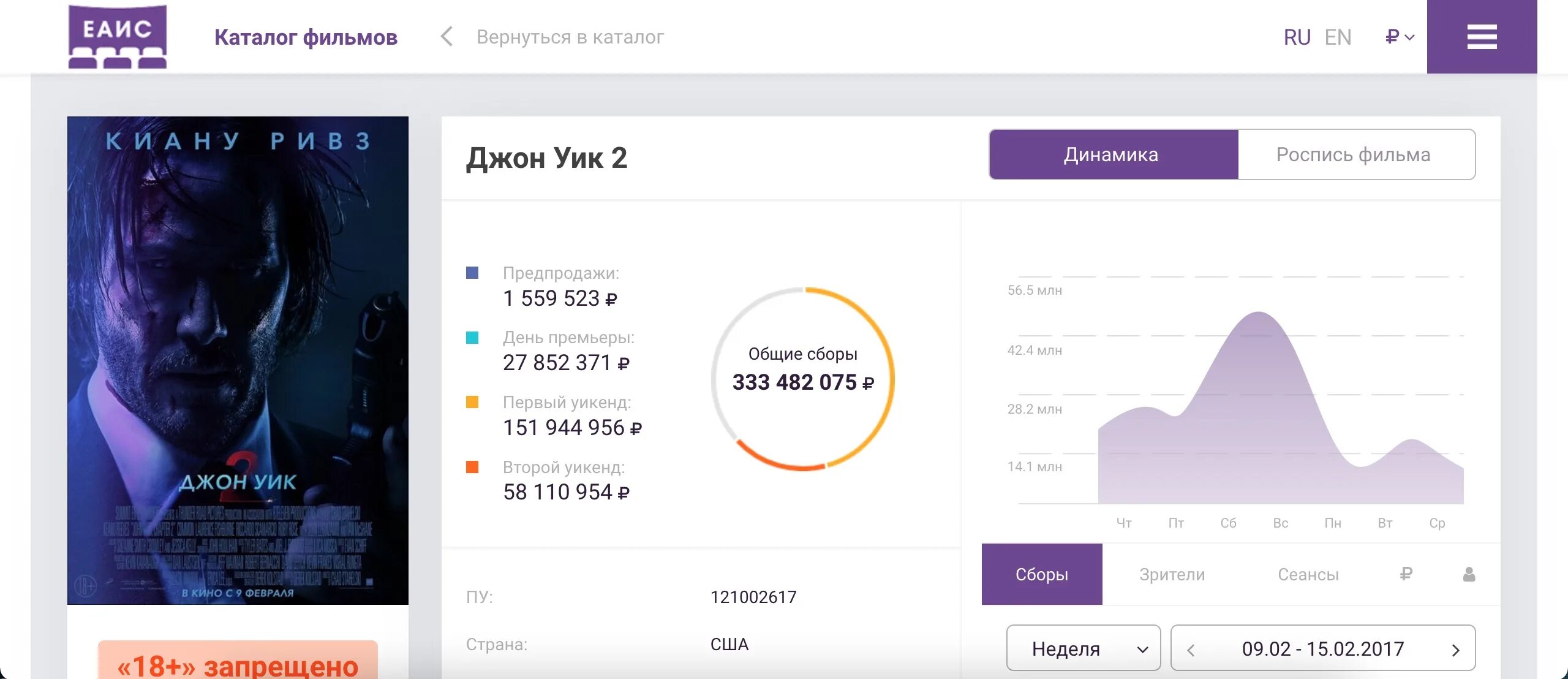The width and height of the screenshot is (1568, 679).
Task: Click the Второй уикенд value 58 110 954 ₽
Action: point(566,492)
